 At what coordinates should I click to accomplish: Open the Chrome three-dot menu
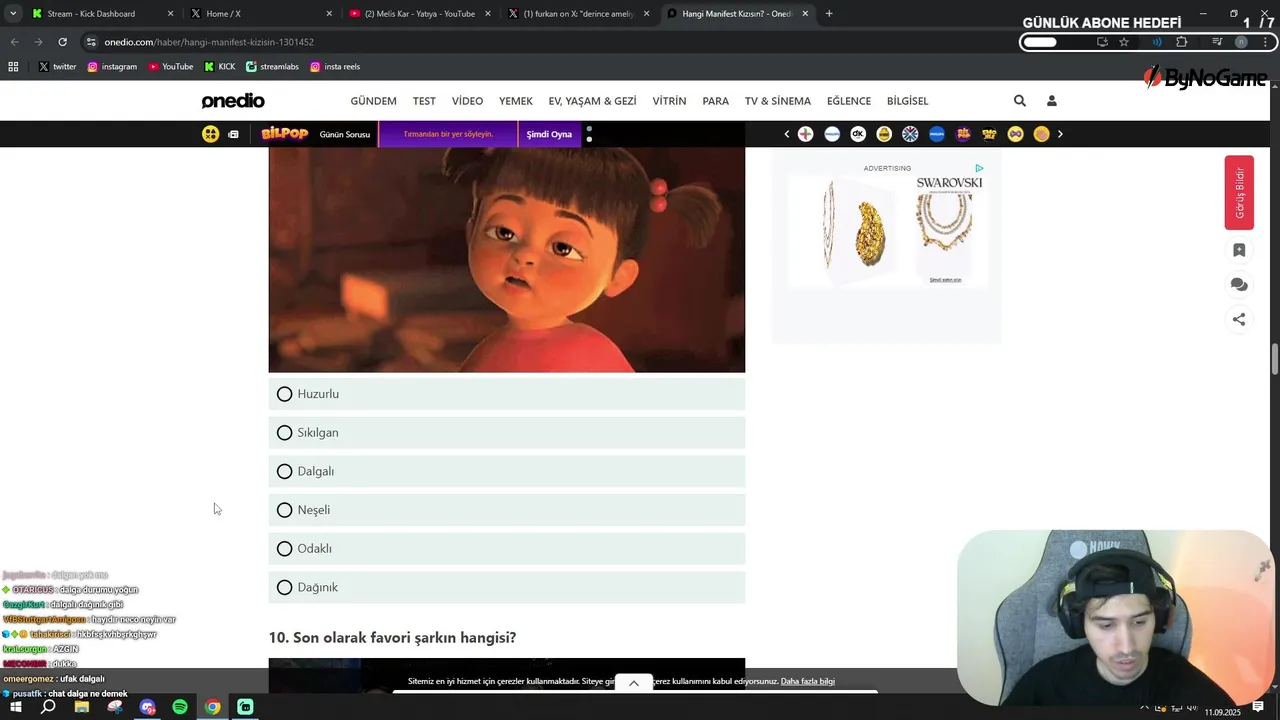coord(1266,42)
